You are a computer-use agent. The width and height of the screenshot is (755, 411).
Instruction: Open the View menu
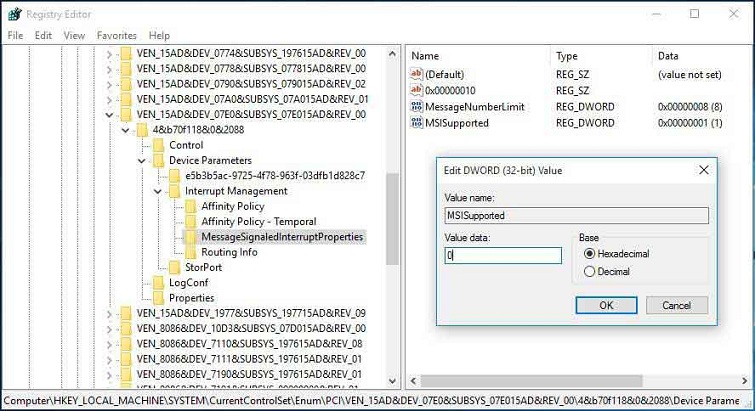[x=74, y=36]
